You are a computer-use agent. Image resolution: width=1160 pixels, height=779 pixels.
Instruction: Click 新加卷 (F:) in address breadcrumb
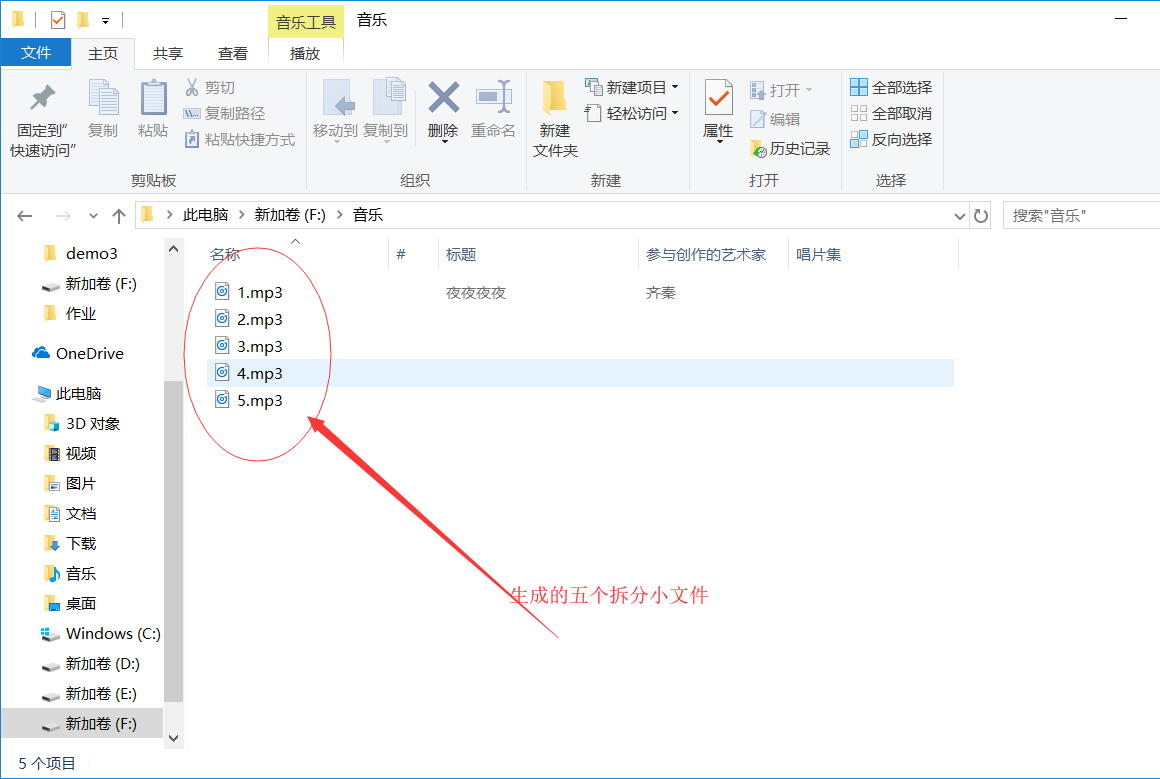click(x=290, y=215)
